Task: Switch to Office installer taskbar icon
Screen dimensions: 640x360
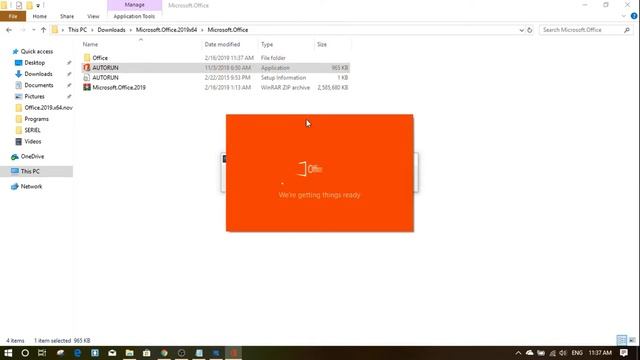Action: 233,353
